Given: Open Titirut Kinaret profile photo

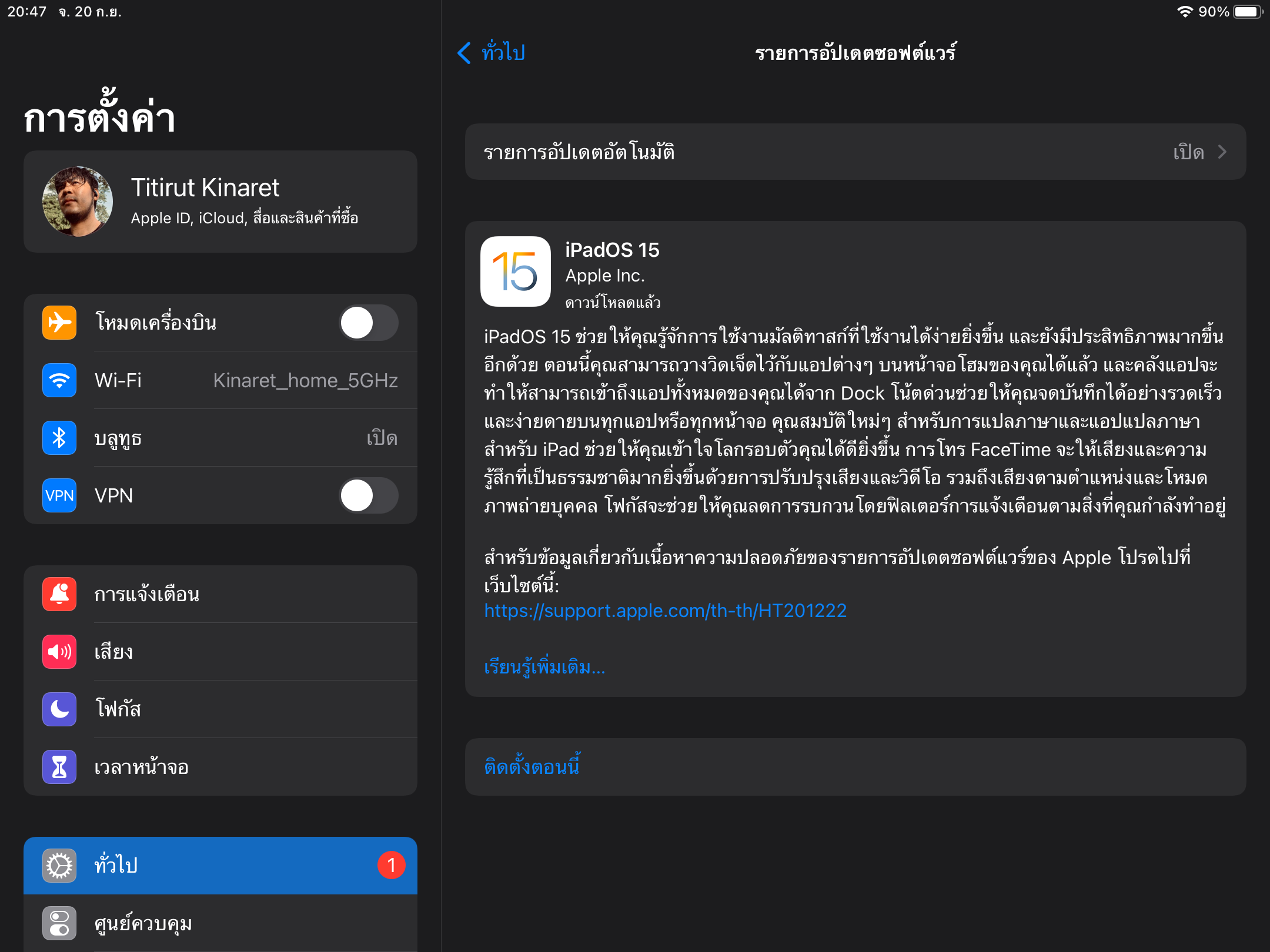Looking at the screenshot, I should click(x=78, y=202).
